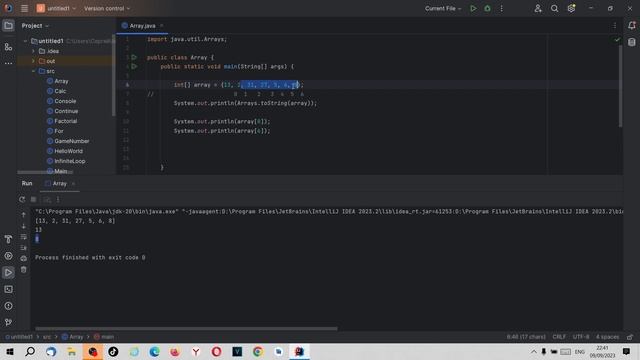Open Version control dropdown

107,8
